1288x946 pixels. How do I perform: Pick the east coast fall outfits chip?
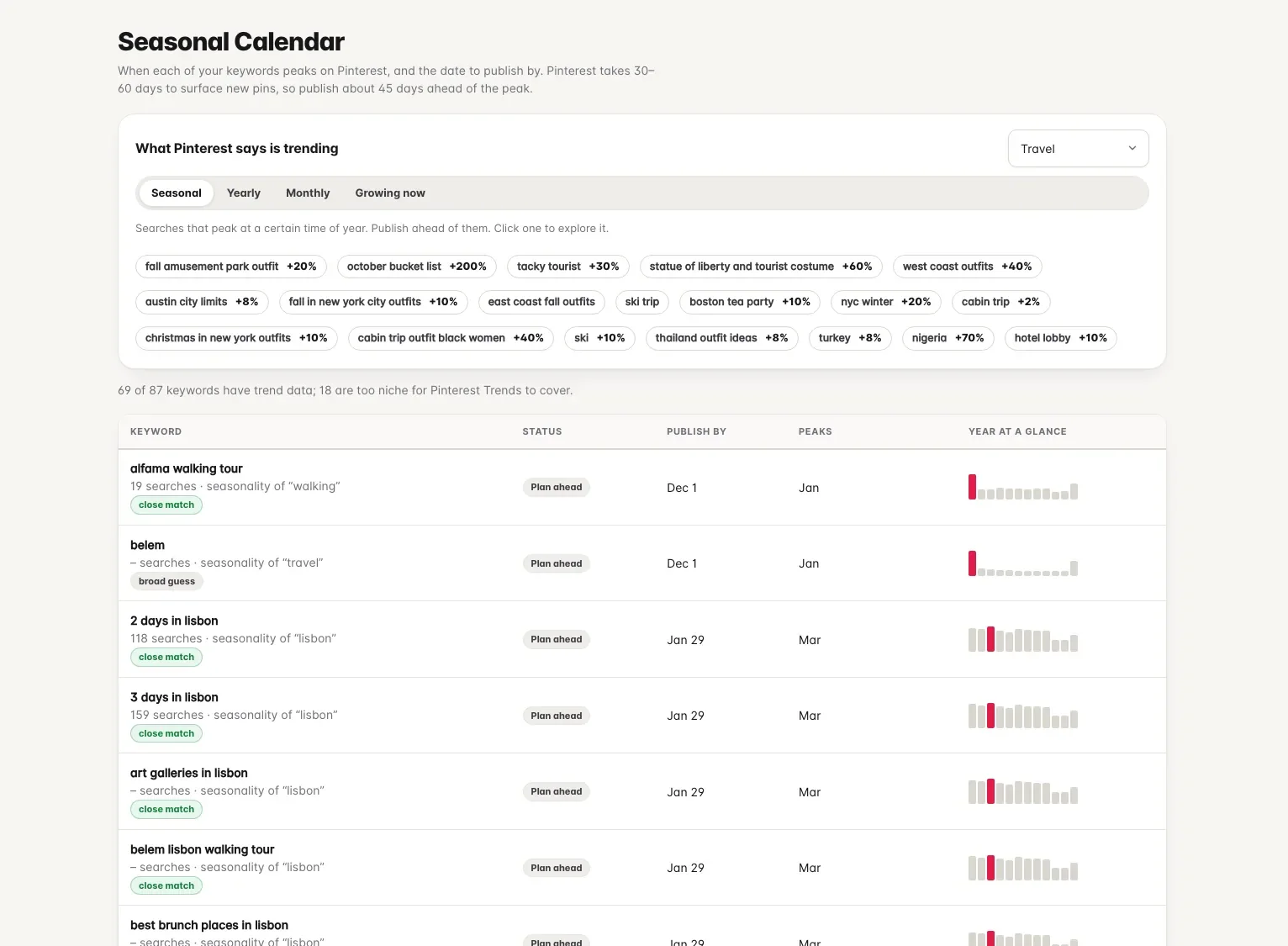(541, 302)
